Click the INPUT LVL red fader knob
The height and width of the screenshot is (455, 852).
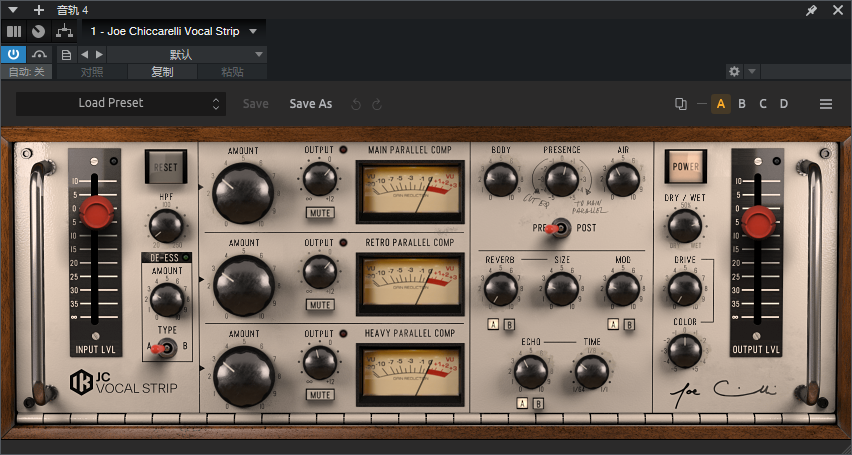97,211
